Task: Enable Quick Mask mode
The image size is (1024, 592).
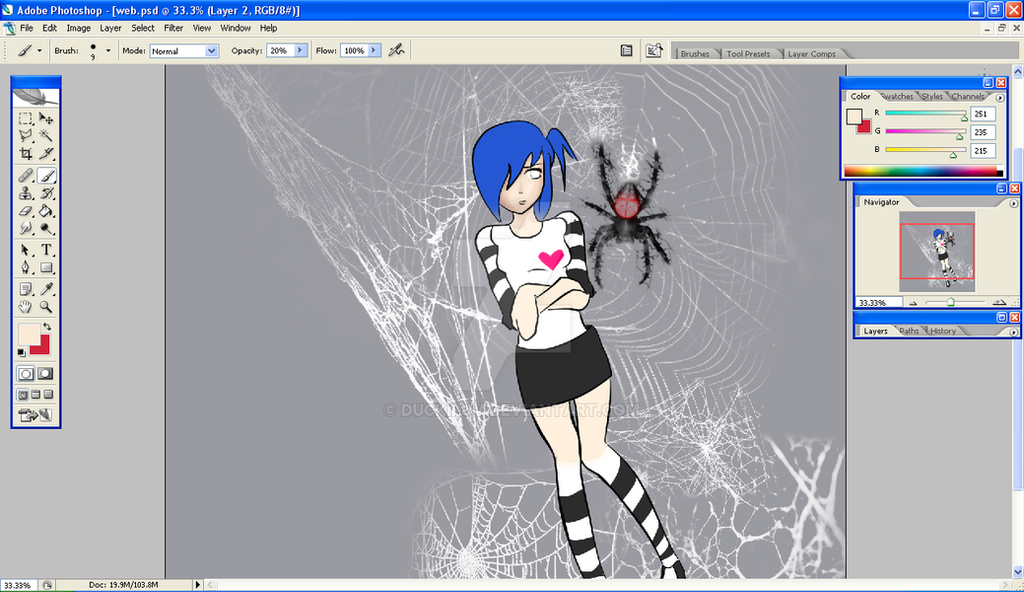Action: 46,374
